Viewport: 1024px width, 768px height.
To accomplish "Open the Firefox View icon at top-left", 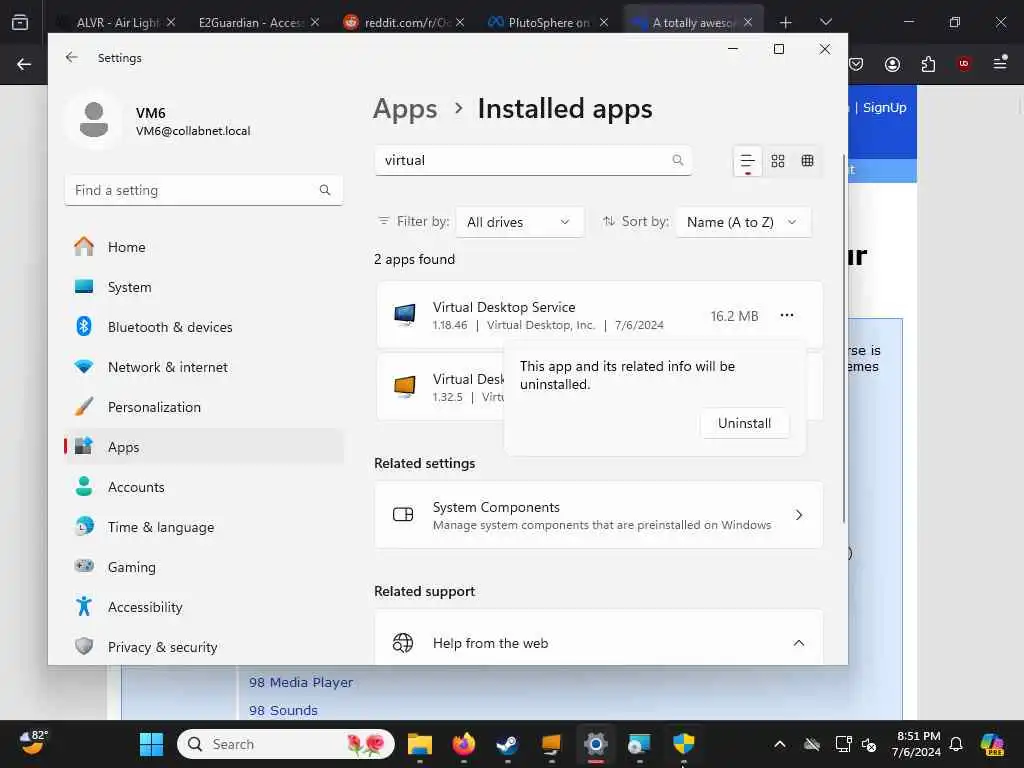I will [20, 22].
